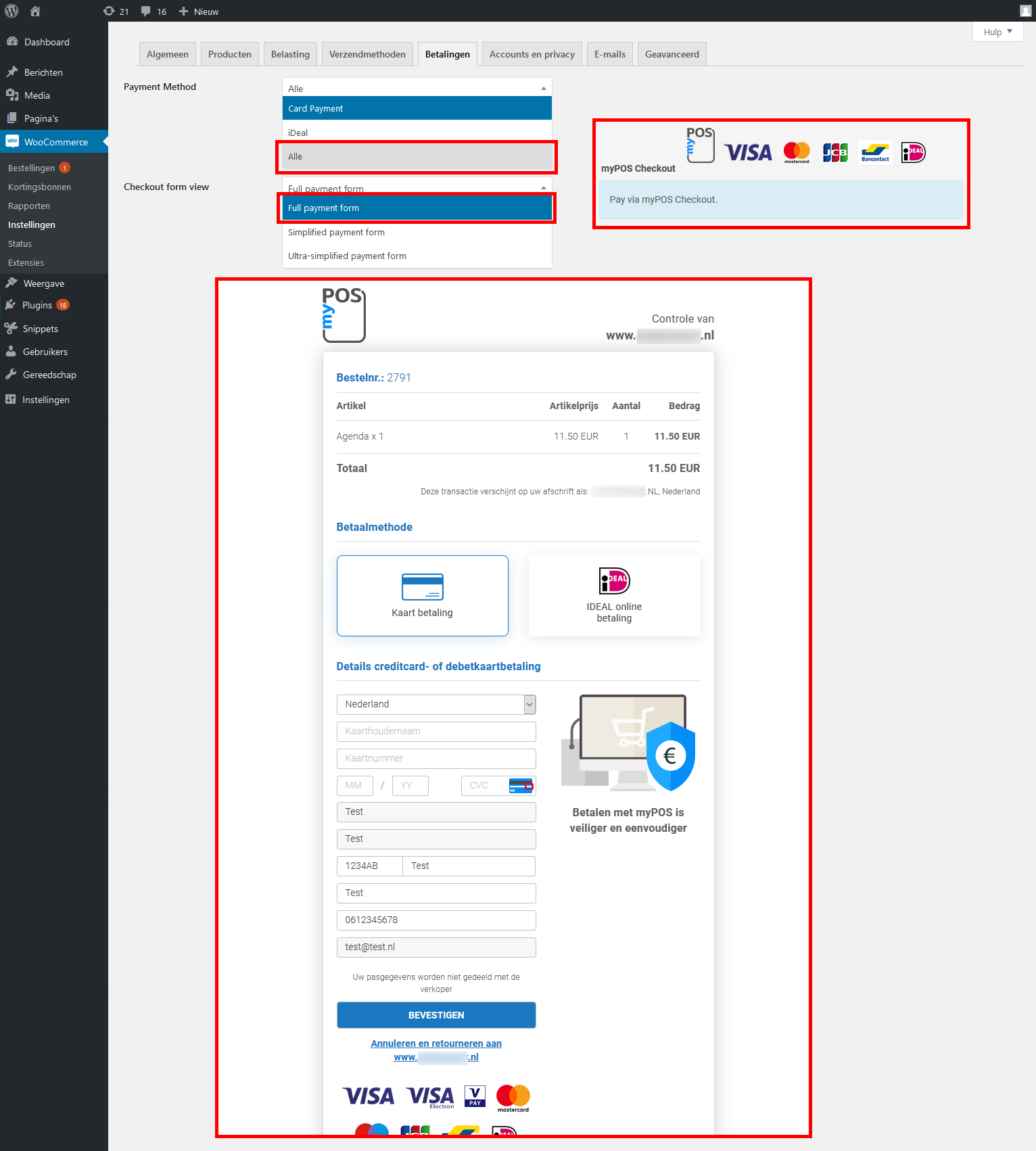The image size is (1036, 1151).
Task: Expand the Hulp help panel
Action: point(997,32)
